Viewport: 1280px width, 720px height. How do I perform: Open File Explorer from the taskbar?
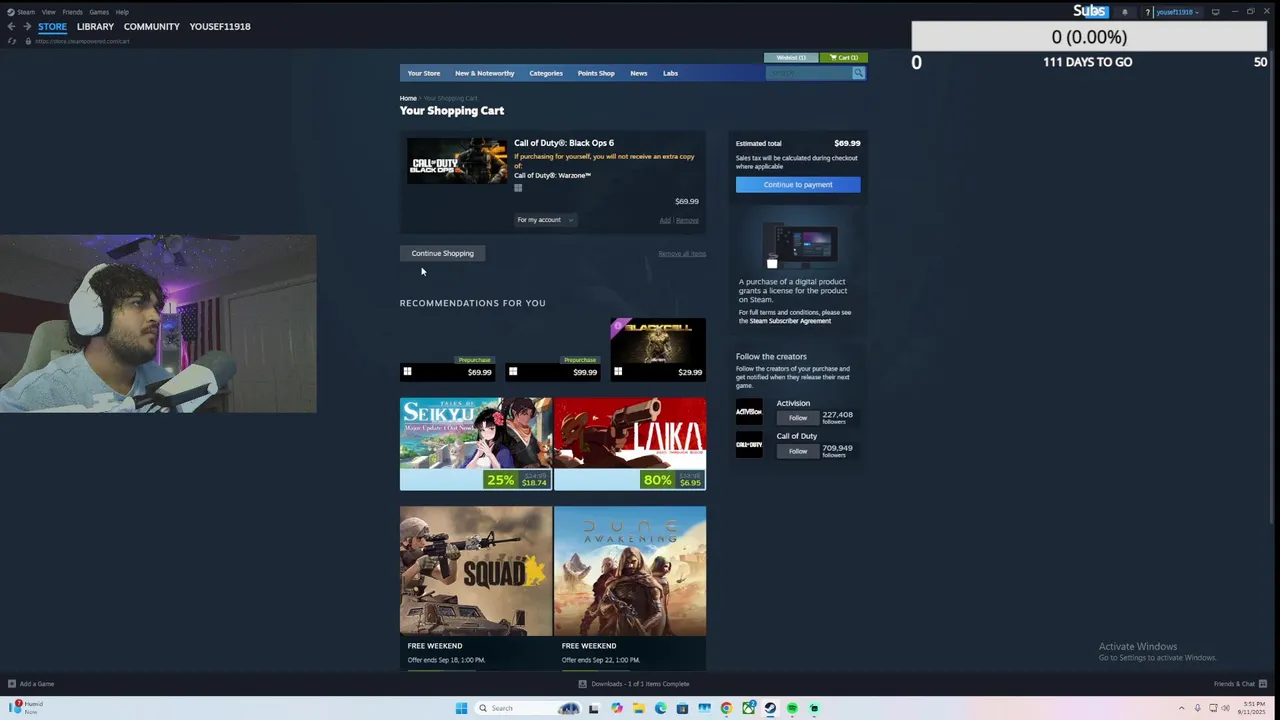638,708
